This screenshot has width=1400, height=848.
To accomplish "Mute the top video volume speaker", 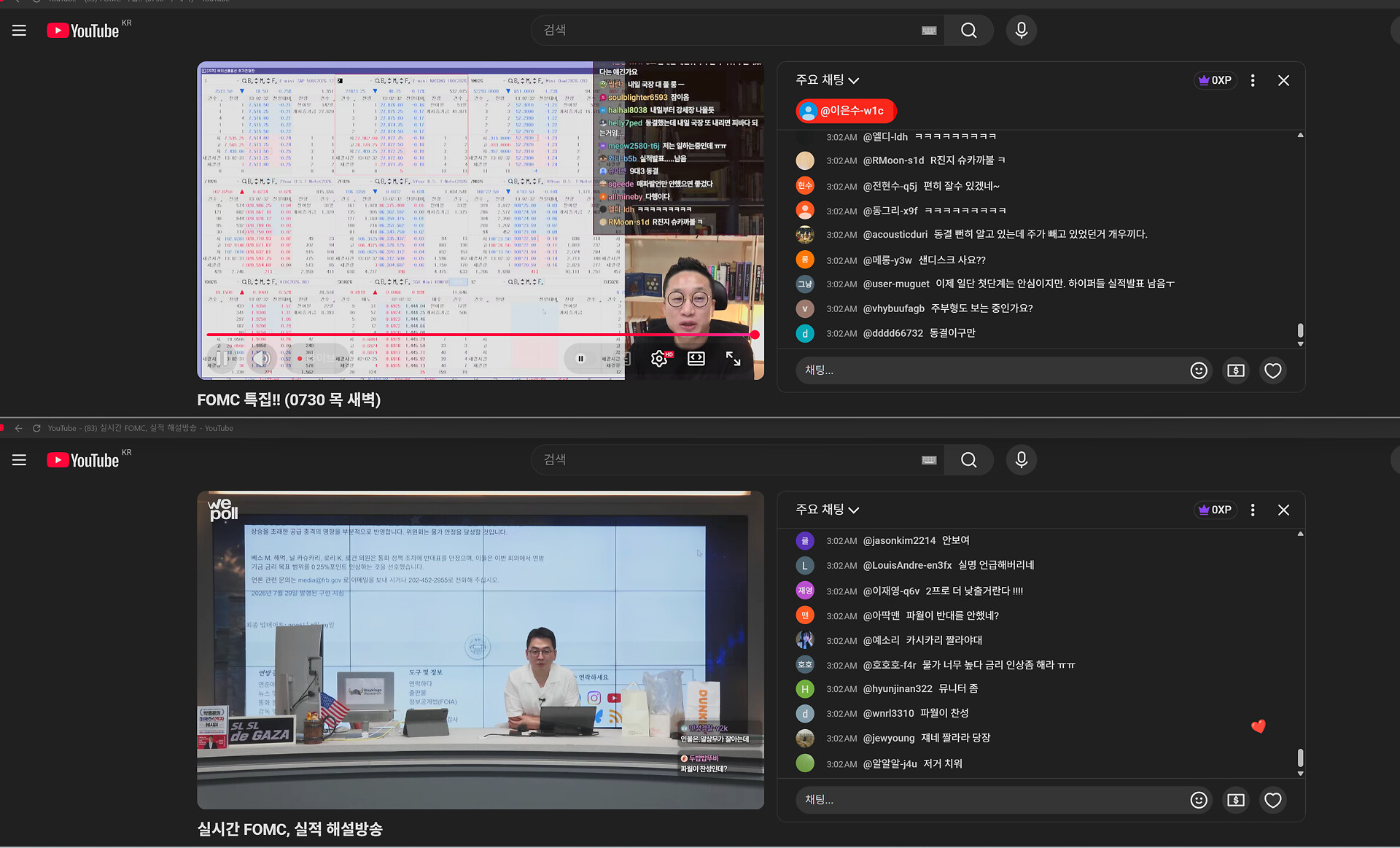I will pos(261,358).
